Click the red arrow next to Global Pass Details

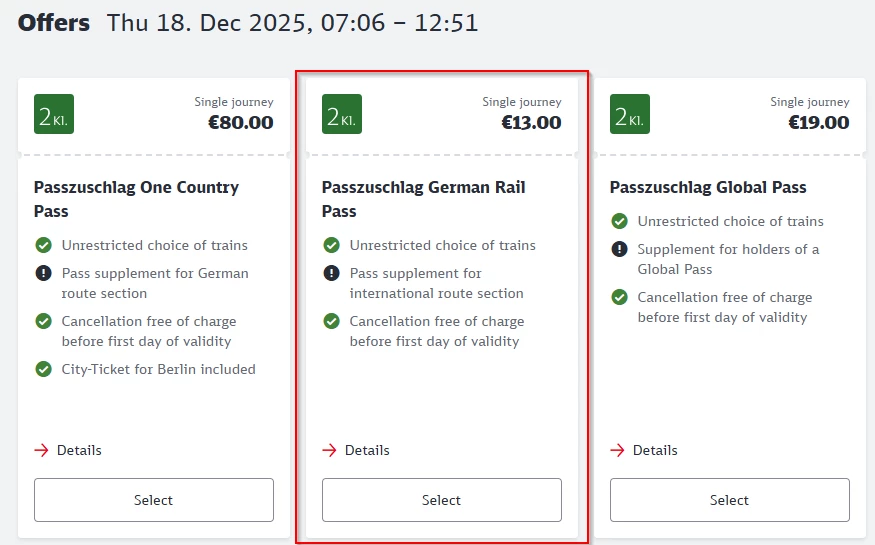pyautogui.click(x=617, y=450)
